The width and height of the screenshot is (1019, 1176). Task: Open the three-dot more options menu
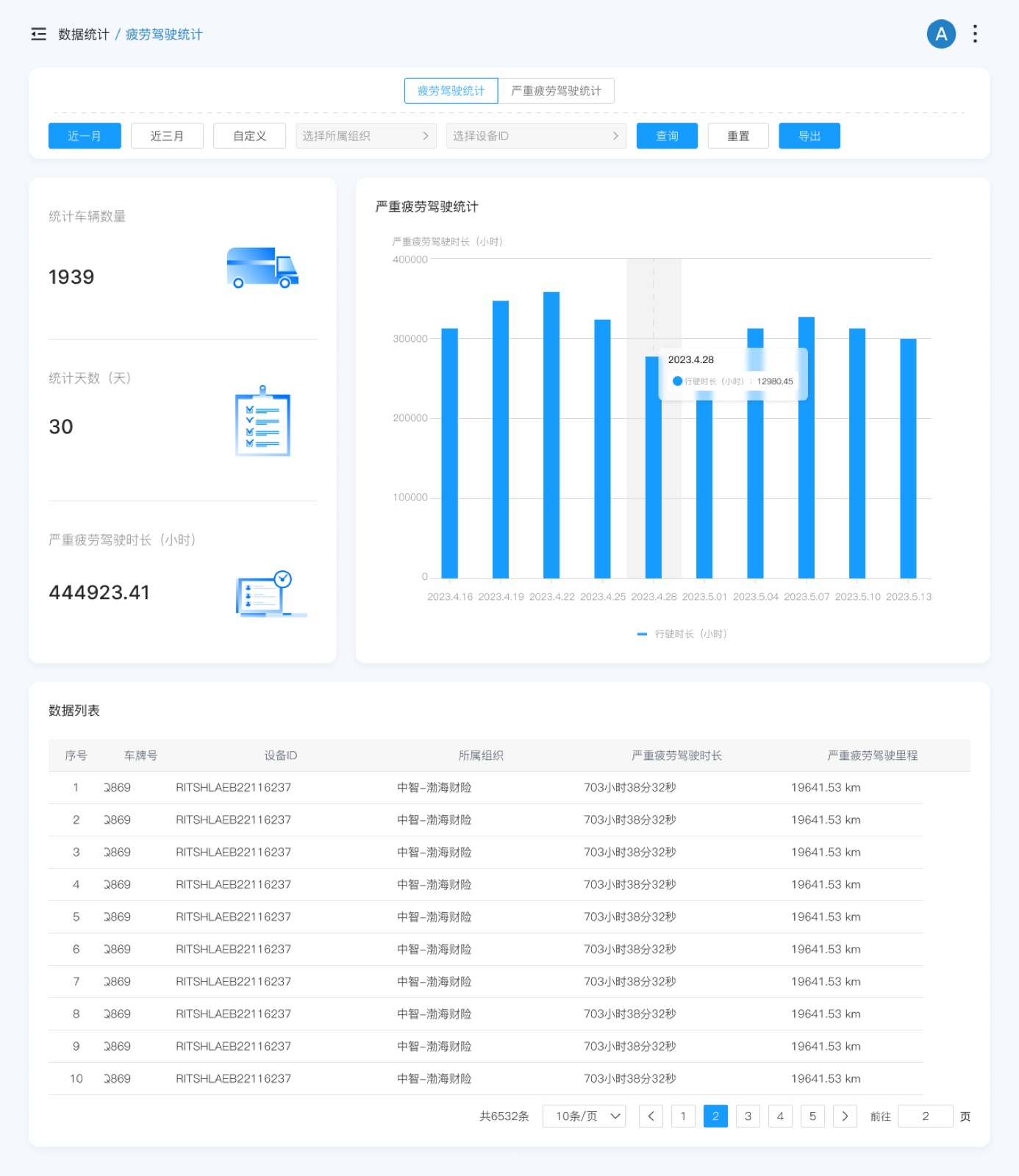click(x=975, y=34)
